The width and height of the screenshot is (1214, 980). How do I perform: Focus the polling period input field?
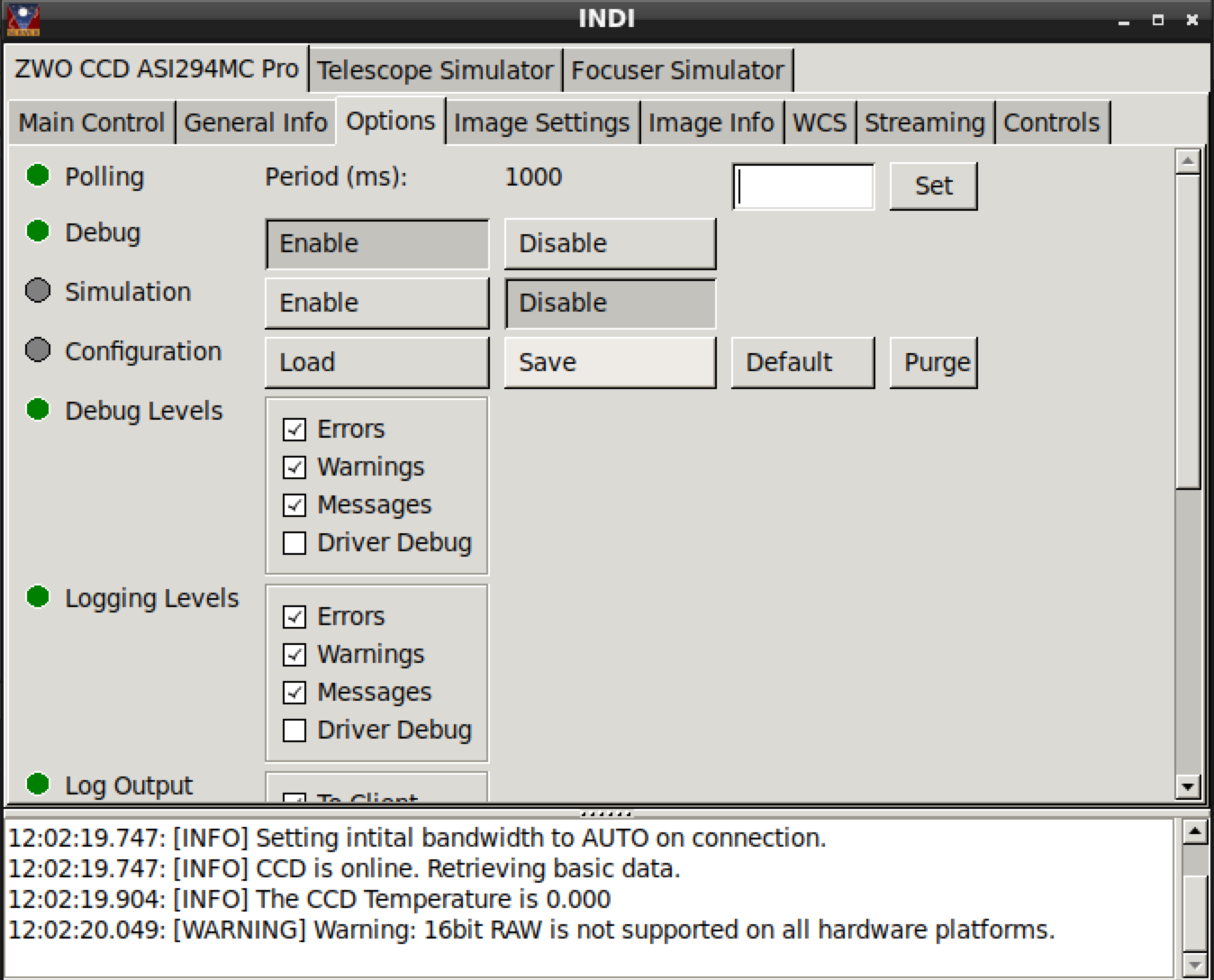coord(803,186)
